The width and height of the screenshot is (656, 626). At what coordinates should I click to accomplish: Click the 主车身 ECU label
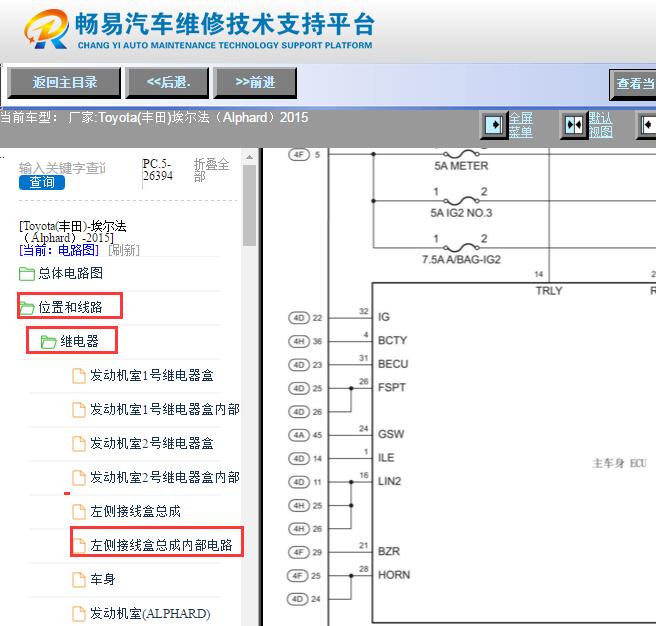click(x=620, y=463)
